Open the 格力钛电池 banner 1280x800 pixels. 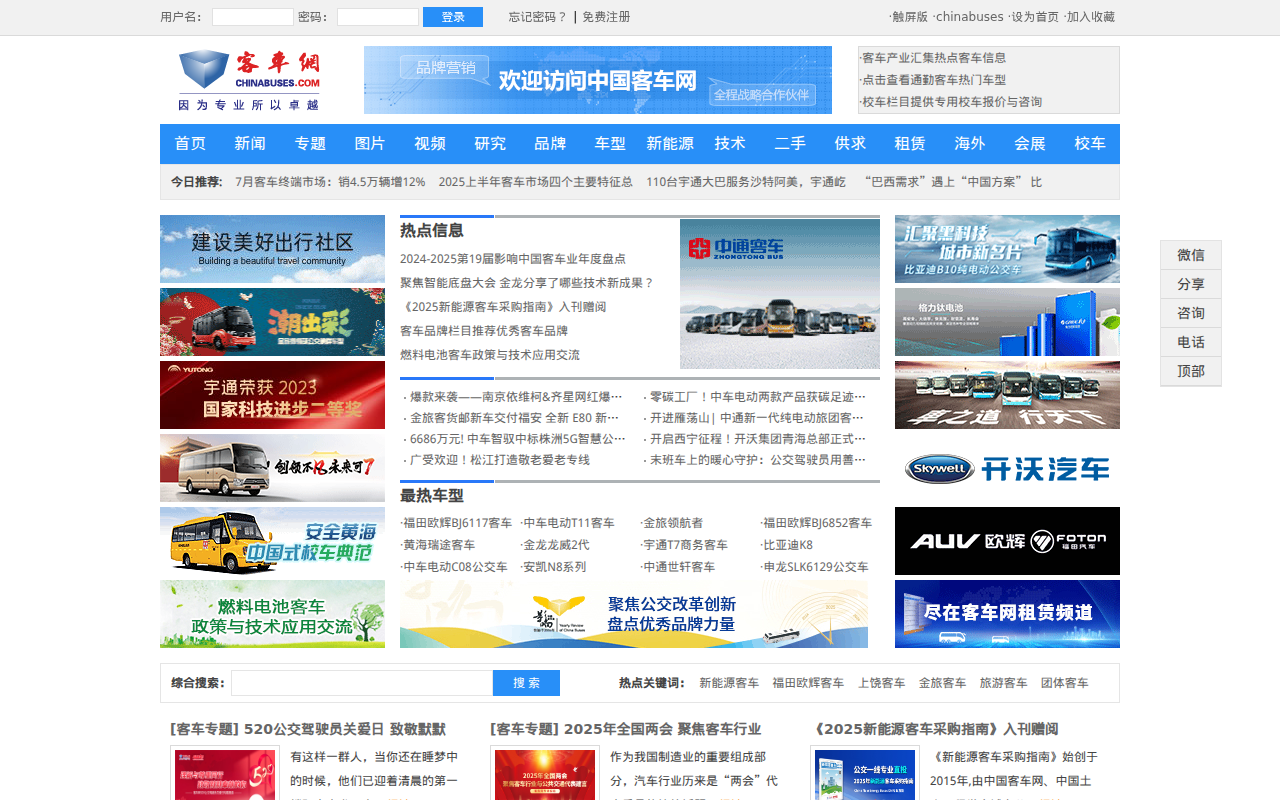click(1007, 322)
